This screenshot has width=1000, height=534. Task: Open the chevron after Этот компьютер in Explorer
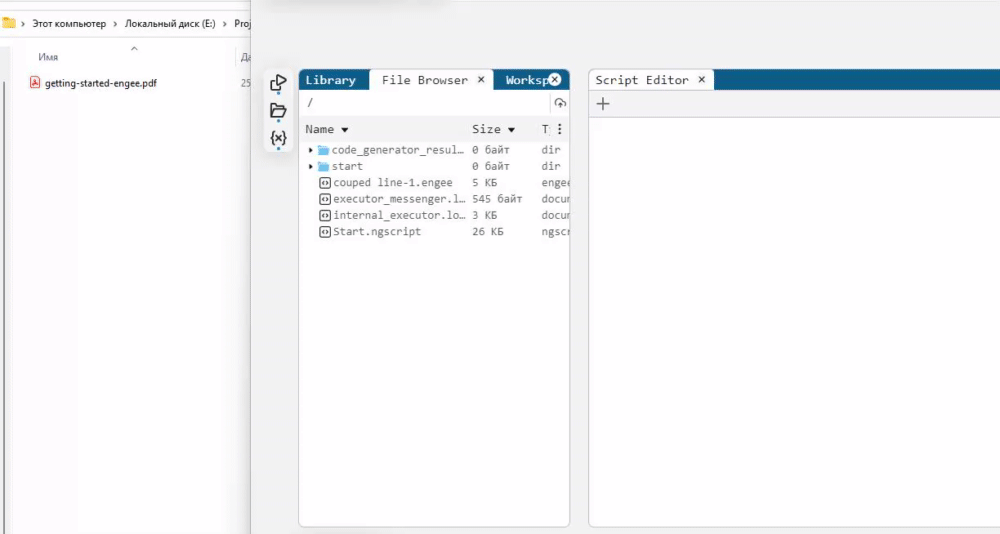point(115,24)
